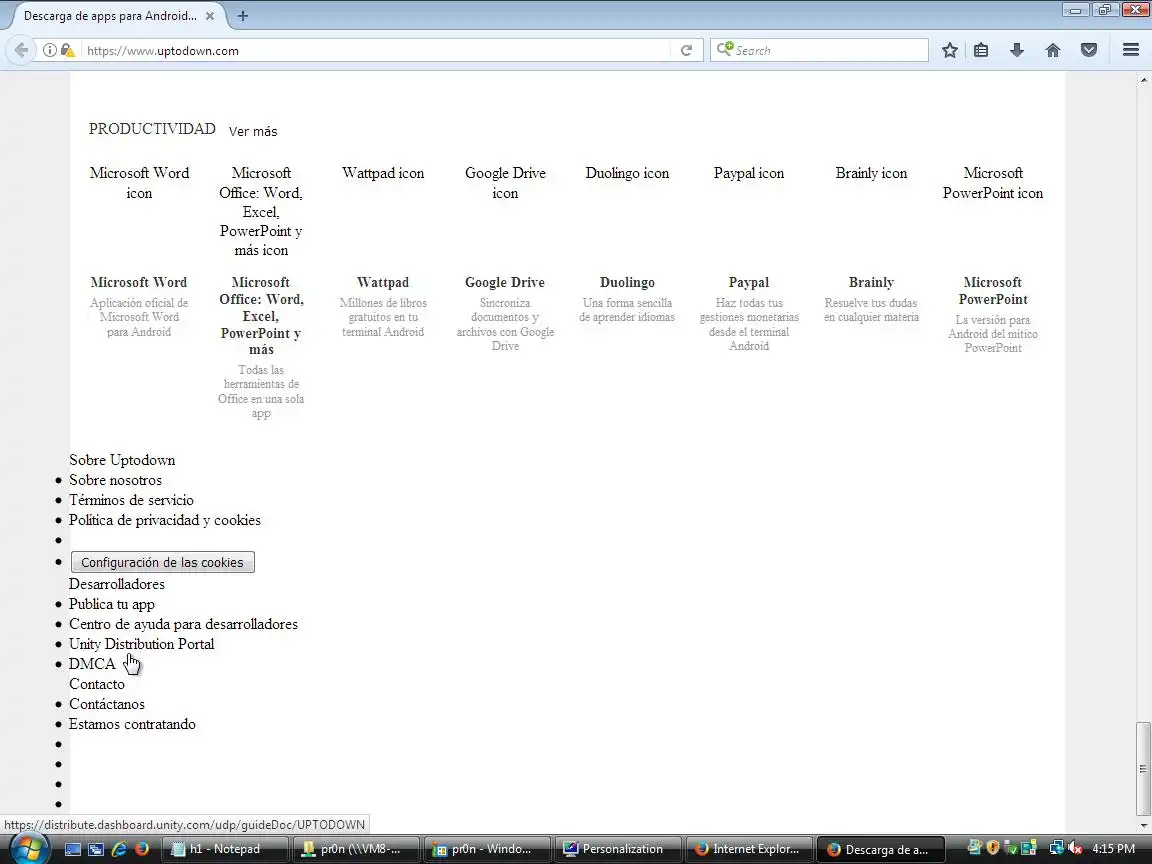
Task: Click the bold 'Paypal' app title
Action: [x=749, y=282]
